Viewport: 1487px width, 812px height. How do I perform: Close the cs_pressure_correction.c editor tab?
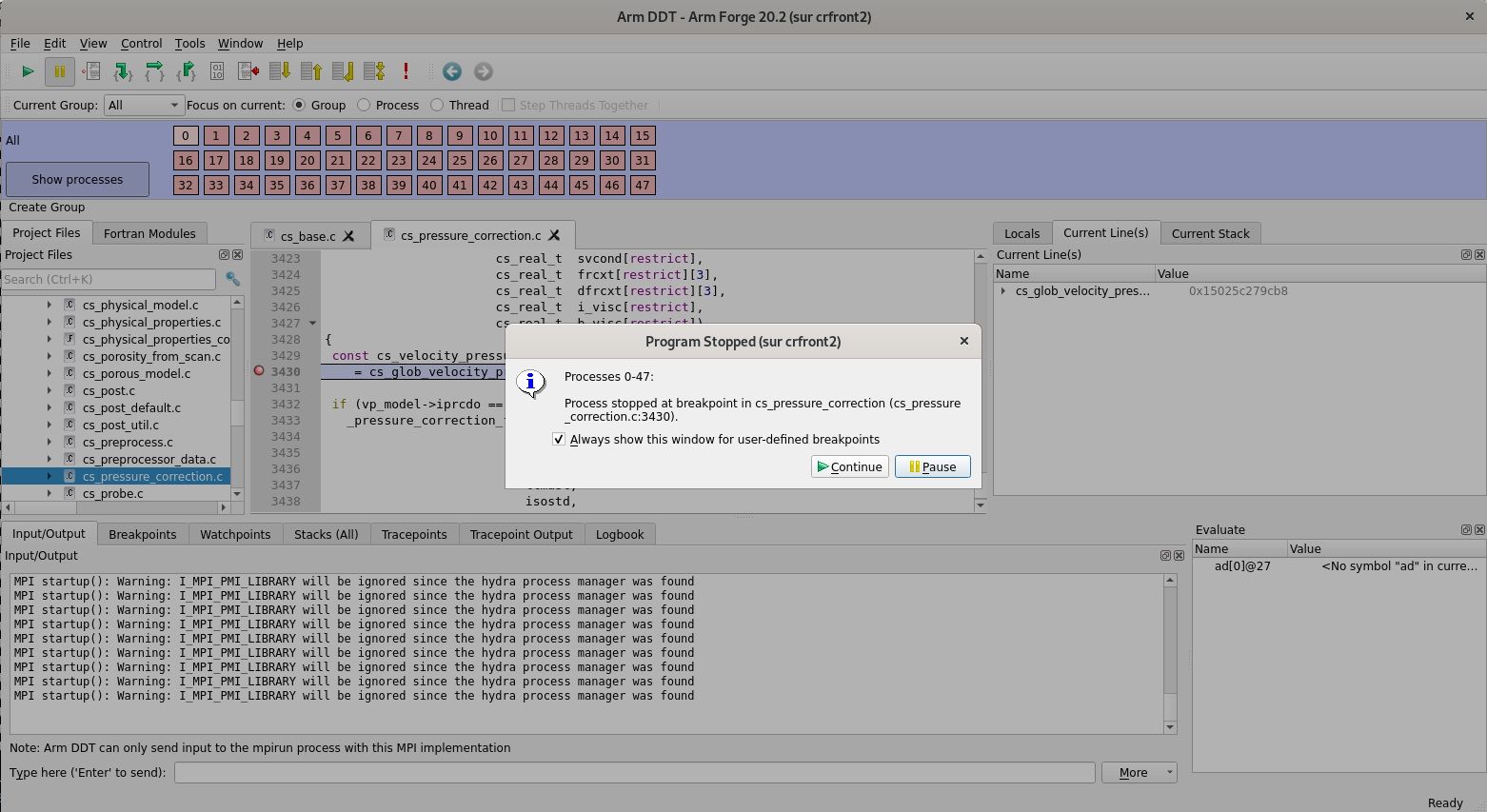click(554, 235)
